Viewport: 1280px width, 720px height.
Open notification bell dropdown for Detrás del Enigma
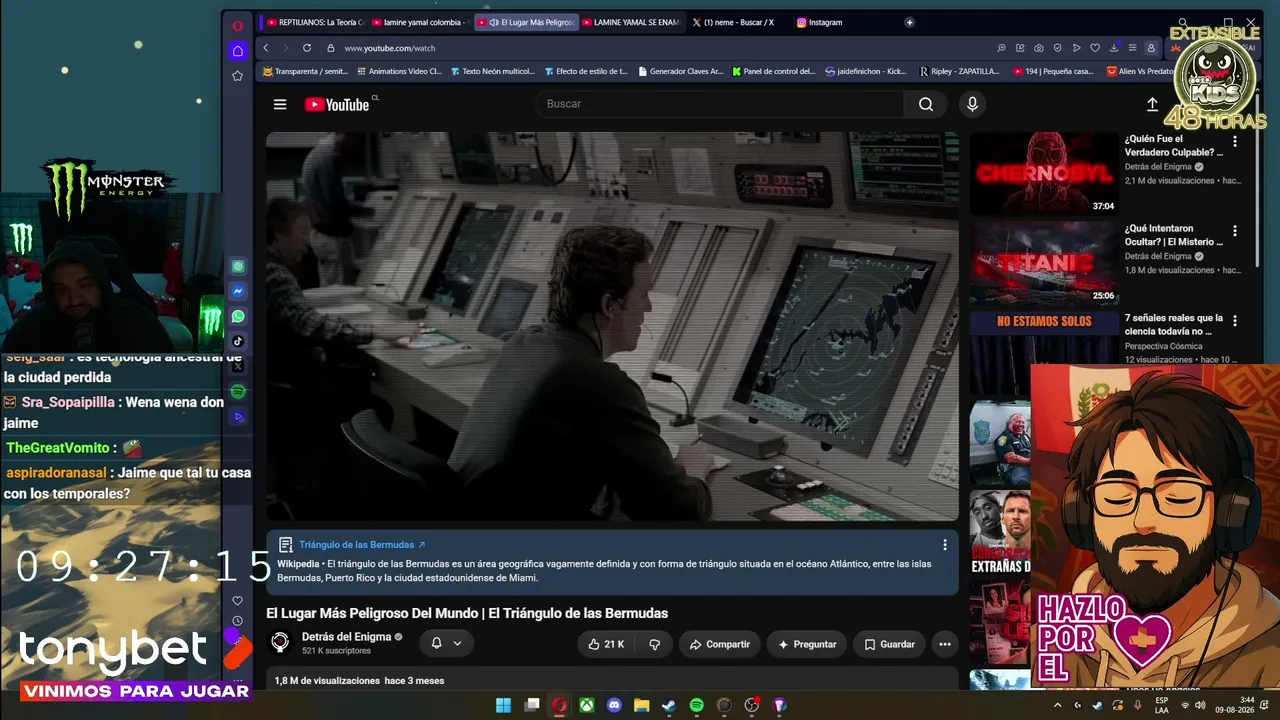(x=446, y=643)
